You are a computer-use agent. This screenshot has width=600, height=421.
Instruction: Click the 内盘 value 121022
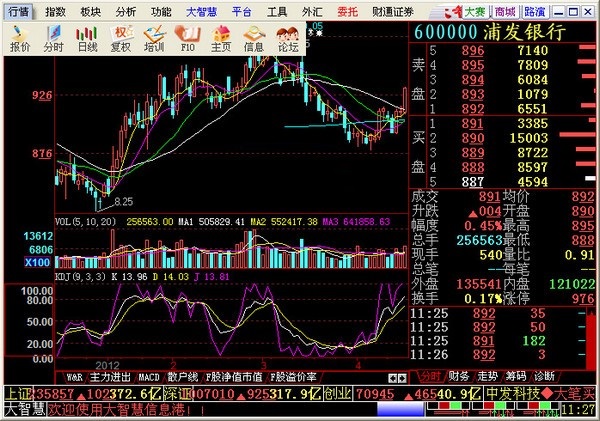pyautogui.click(x=572, y=284)
